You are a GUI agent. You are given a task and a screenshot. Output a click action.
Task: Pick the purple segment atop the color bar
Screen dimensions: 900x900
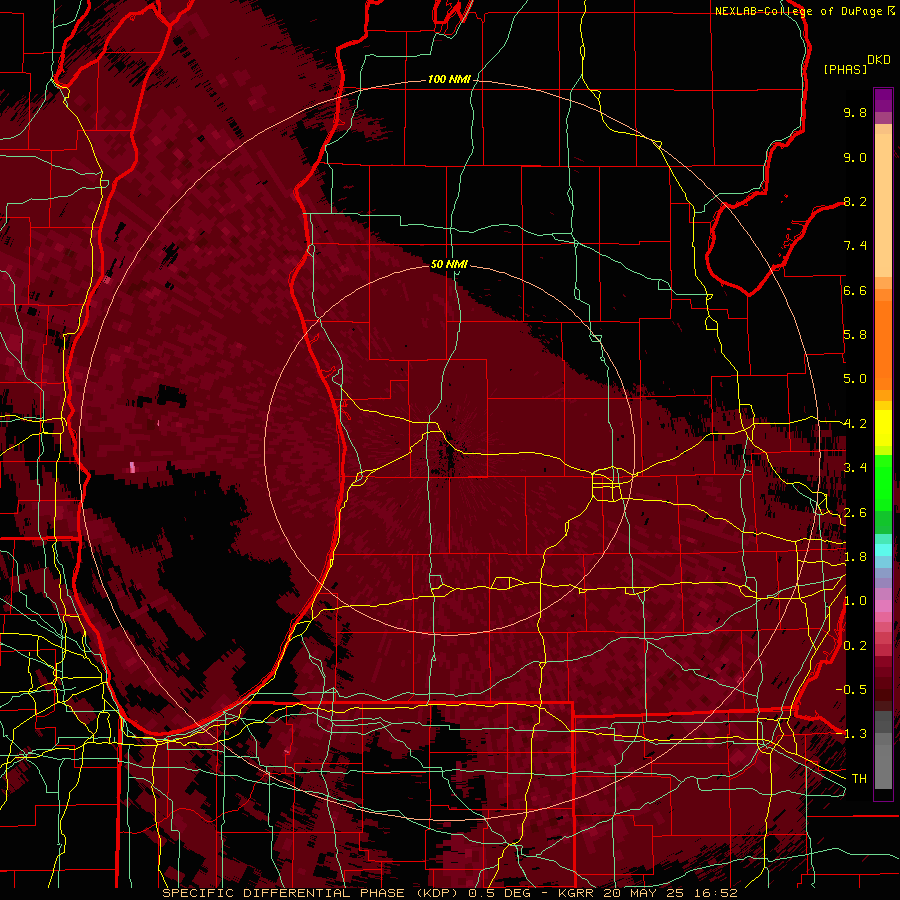[x=883, y=100]
